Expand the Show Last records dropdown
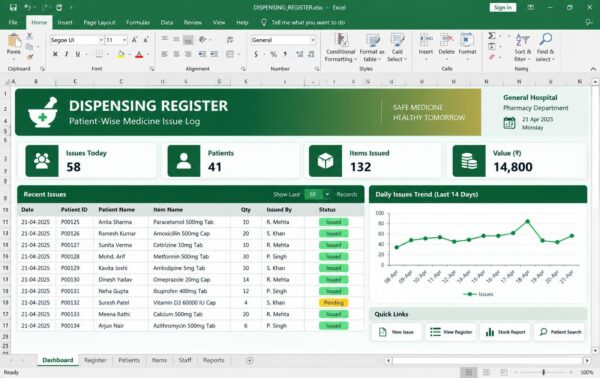 tap(327, 194)
